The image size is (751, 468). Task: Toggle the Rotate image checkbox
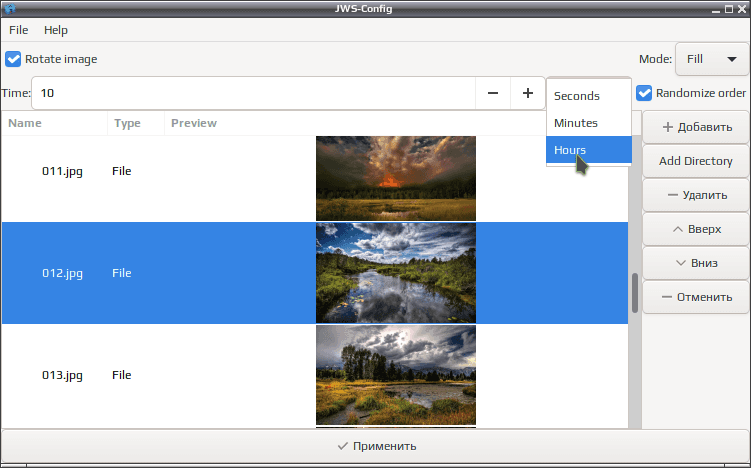(x=13, y=59)
